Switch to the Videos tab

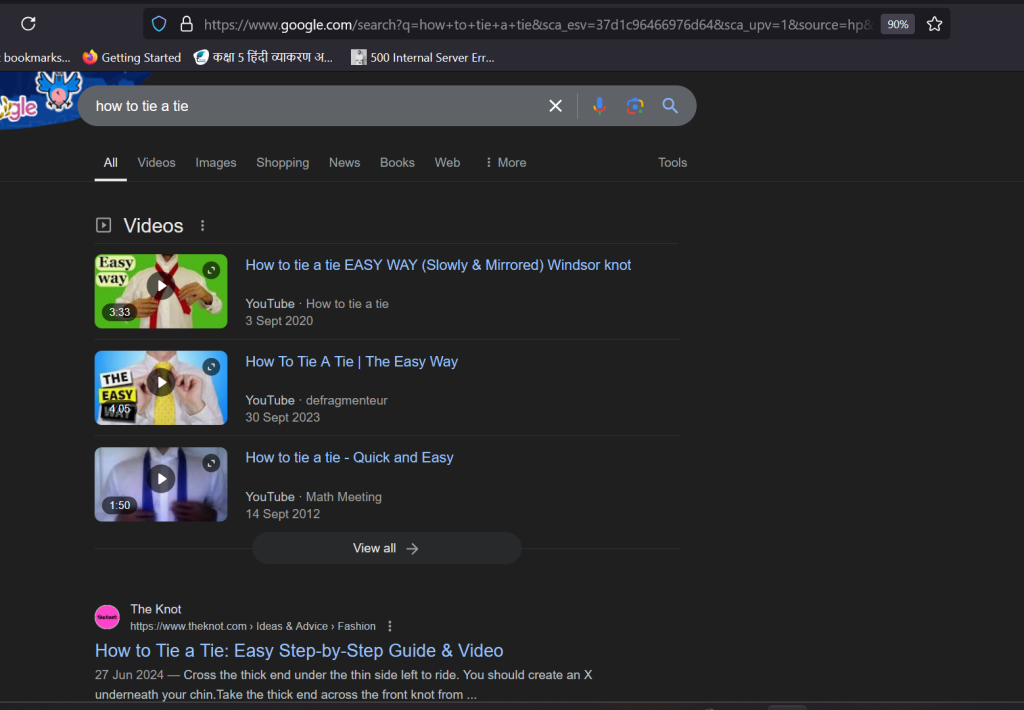tap(156, 163)
